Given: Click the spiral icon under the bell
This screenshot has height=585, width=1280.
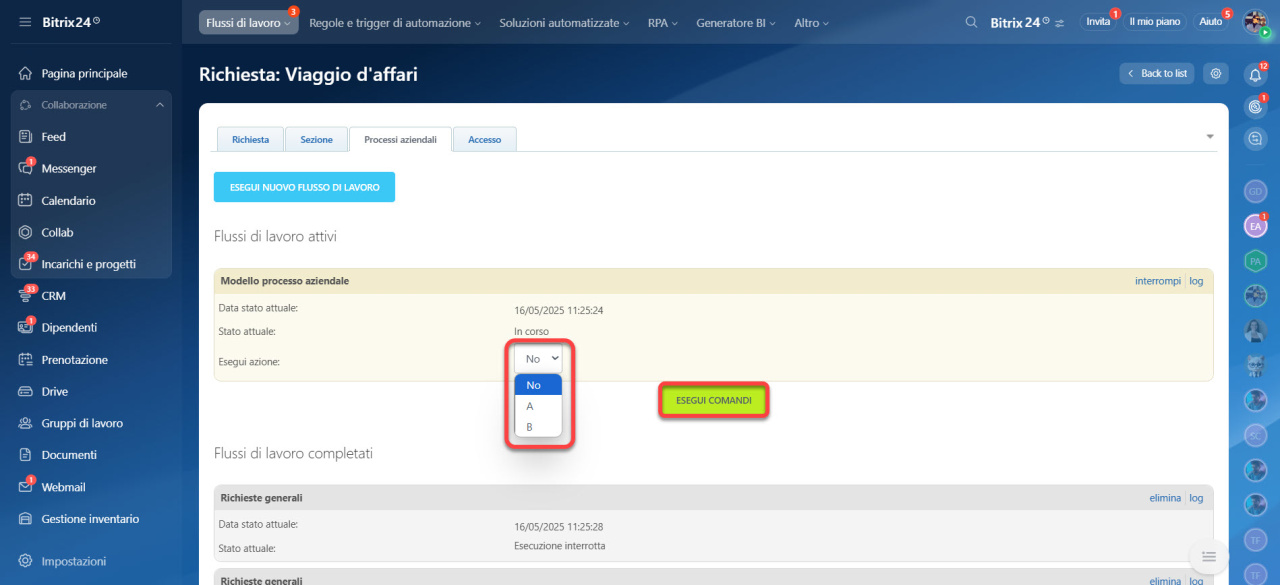Looking at the screenshot, I should (1256, 106).
